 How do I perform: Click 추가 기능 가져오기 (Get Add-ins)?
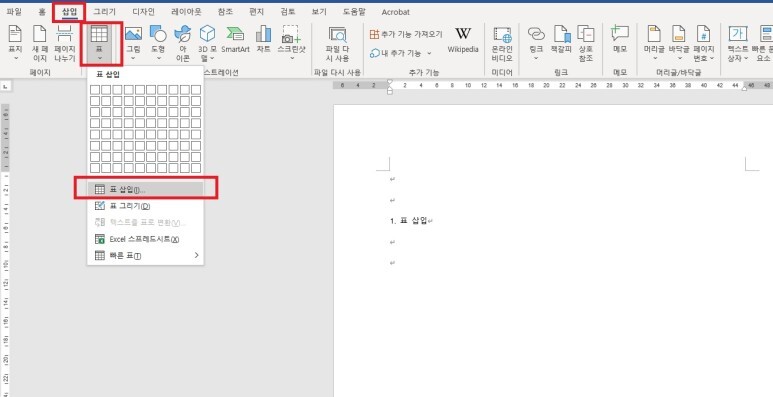pos(406,34)
